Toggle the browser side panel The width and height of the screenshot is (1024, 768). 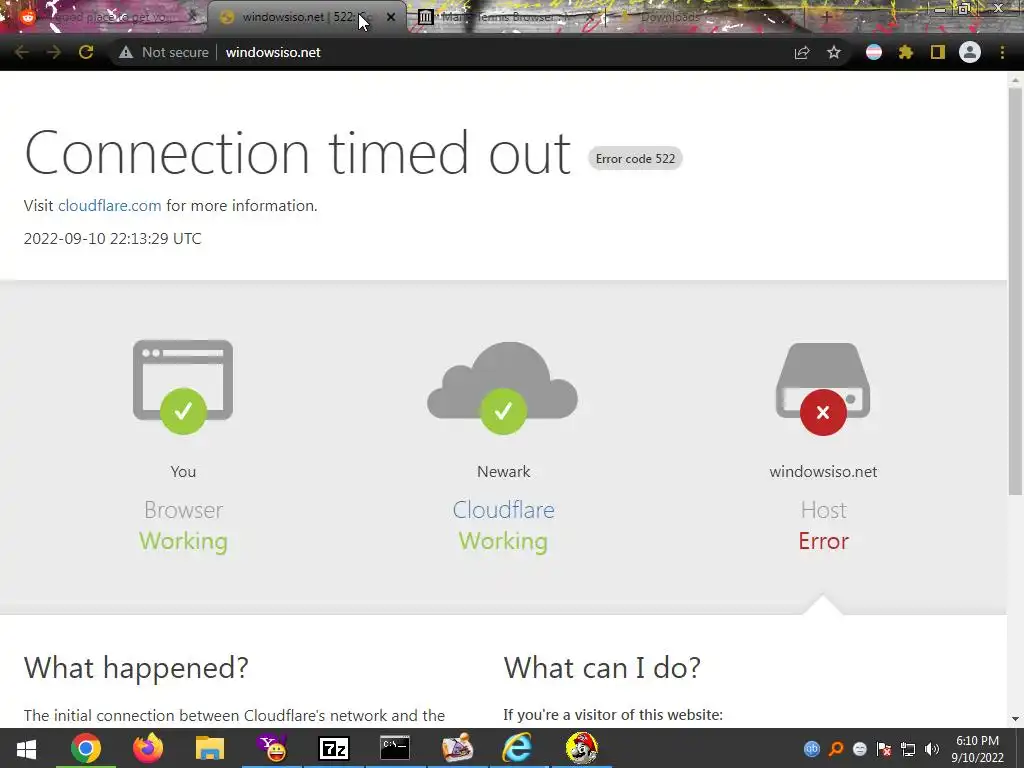click(938, 52)
